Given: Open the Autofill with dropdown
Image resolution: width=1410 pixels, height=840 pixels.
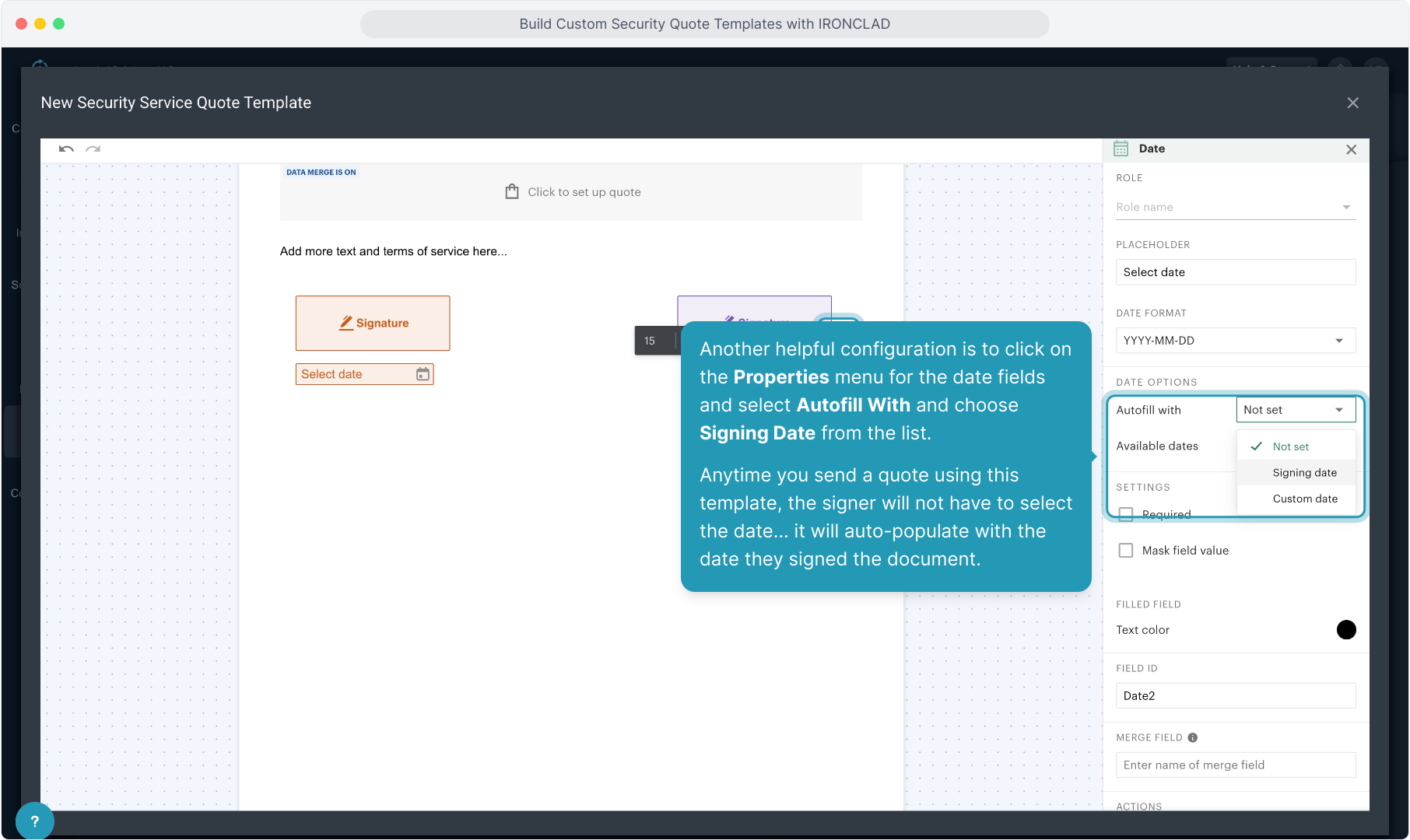Looking at the screenshot, I should pos(1295,410).
